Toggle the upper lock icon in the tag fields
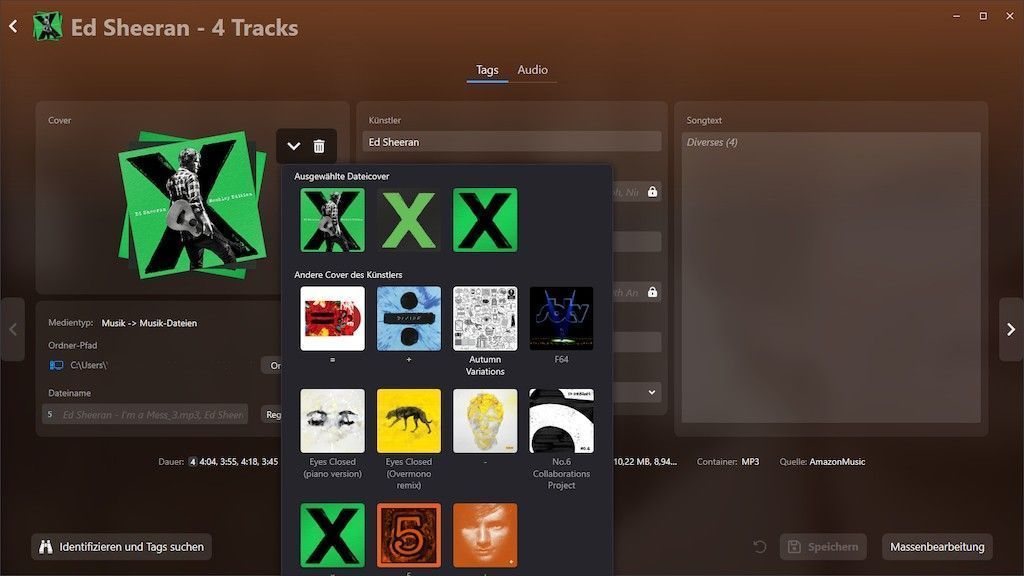 click(x=652, y=191)
